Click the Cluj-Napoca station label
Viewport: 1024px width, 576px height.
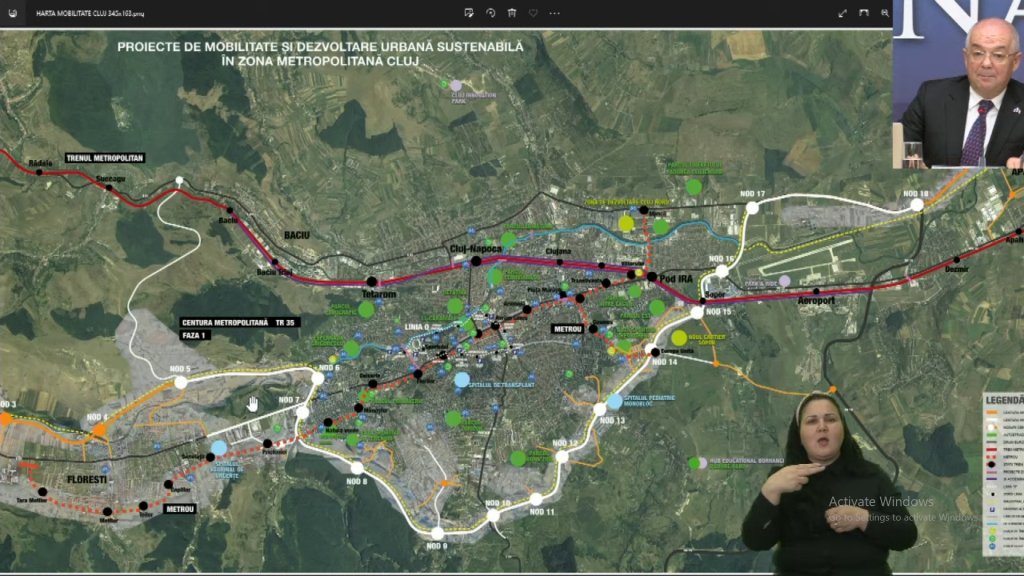475,249
